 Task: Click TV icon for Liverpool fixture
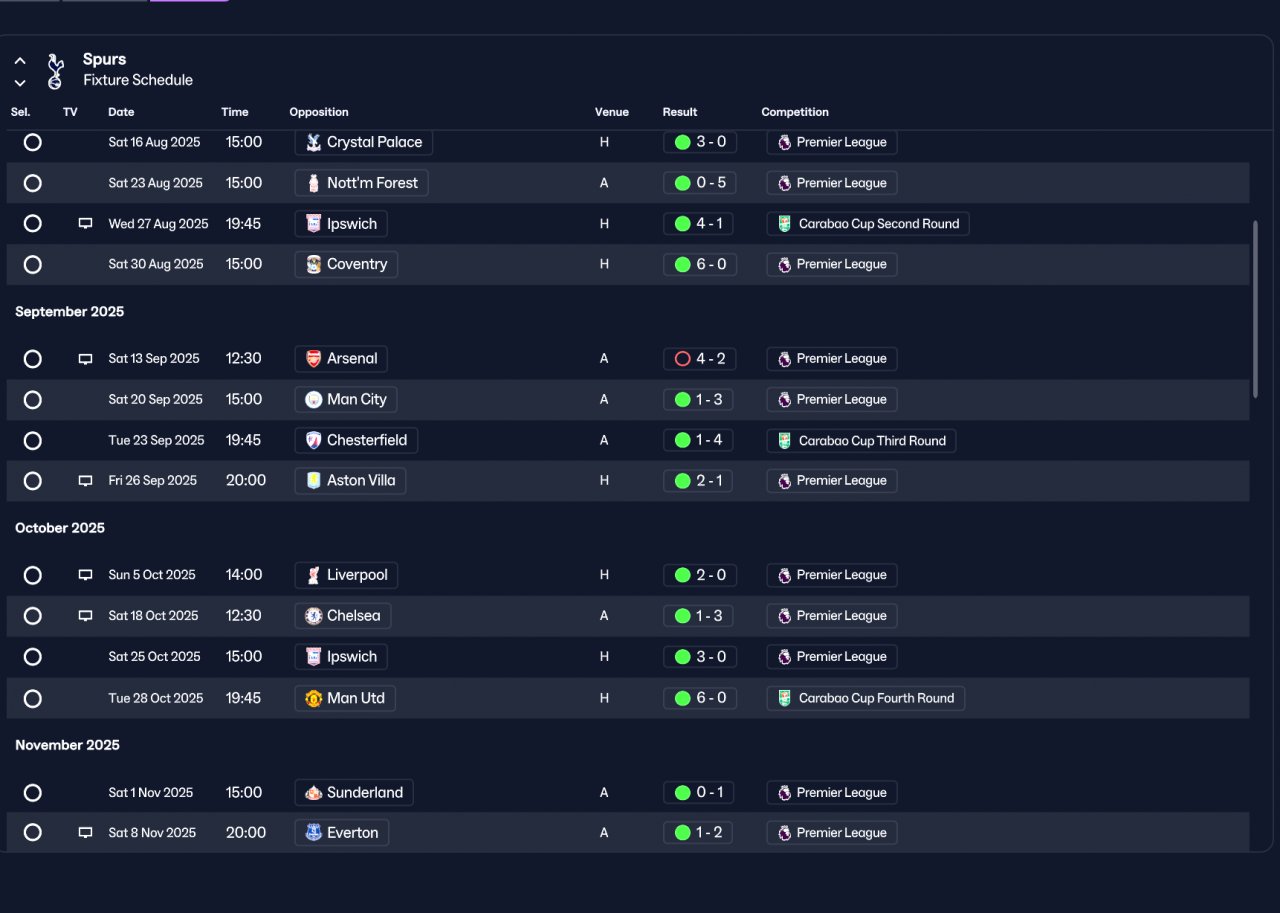point(86,575)
